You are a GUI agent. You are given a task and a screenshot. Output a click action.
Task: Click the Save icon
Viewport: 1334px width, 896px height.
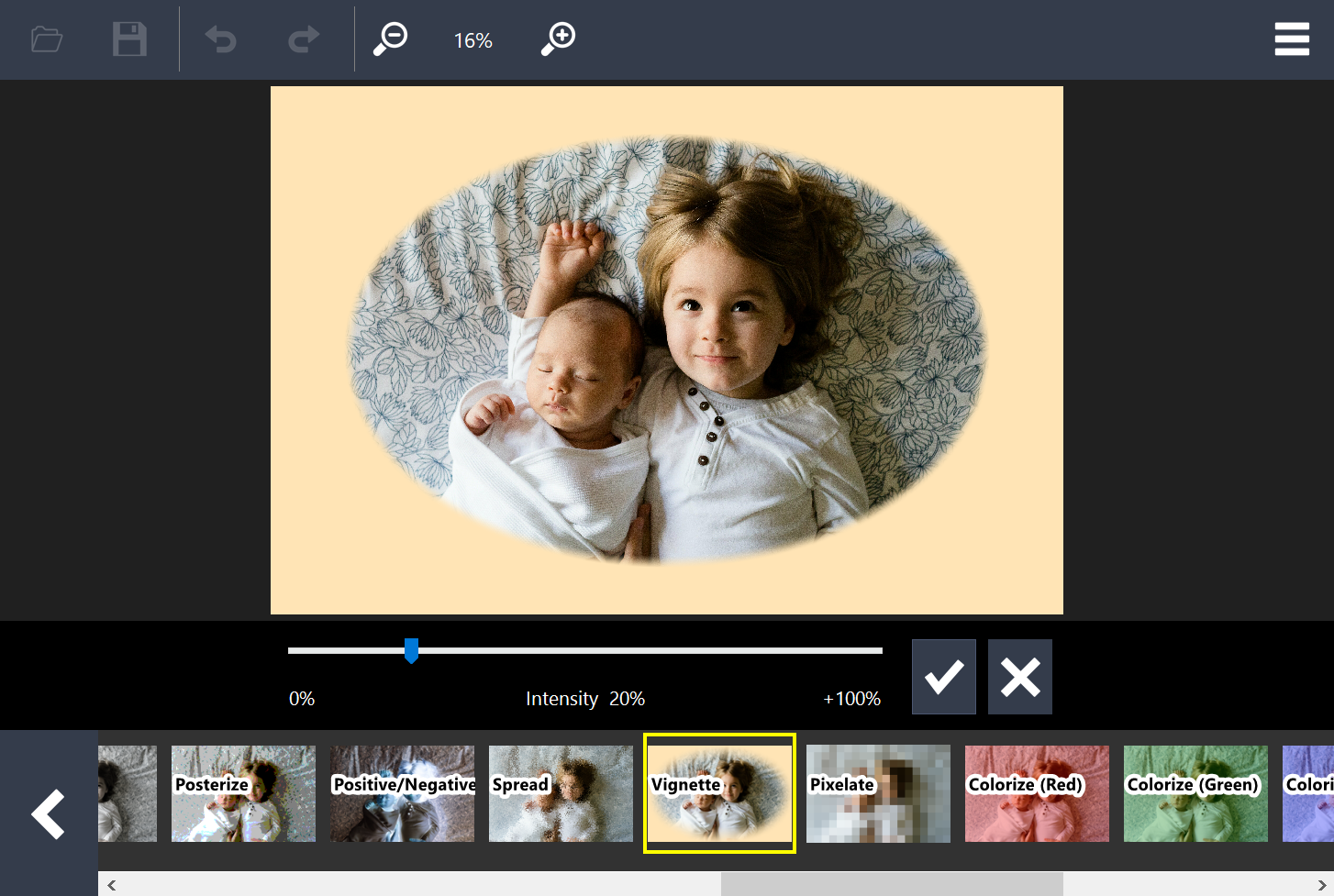coord(129,39)
